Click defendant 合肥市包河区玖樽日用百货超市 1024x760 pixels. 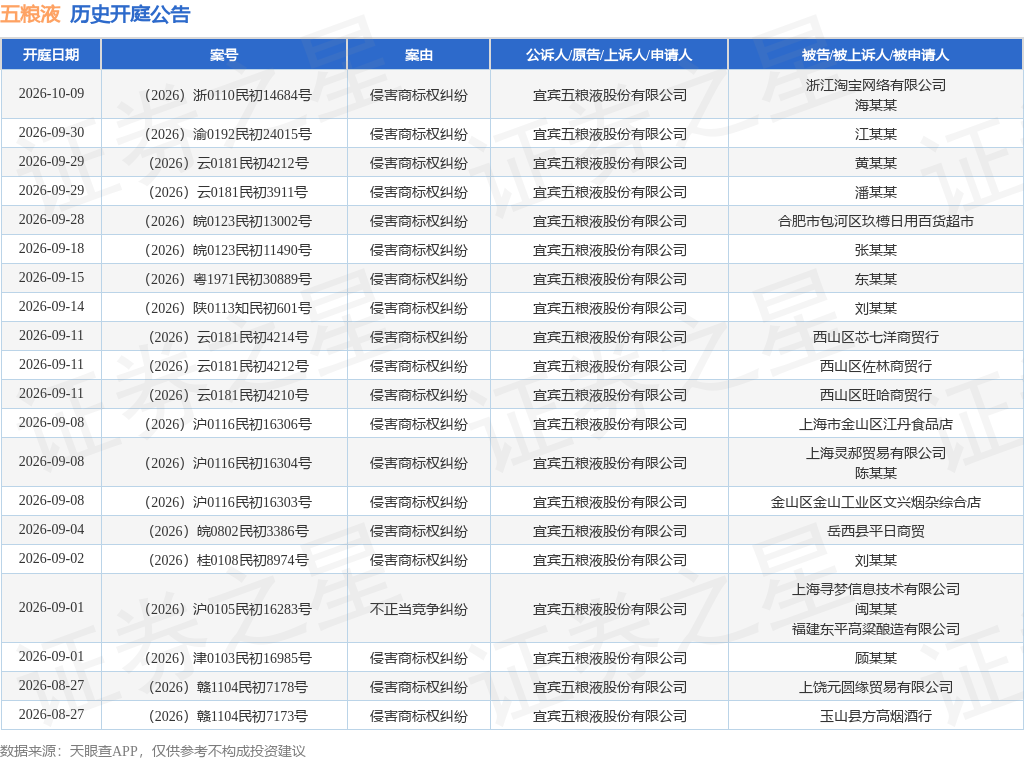(x=876, y=221)
